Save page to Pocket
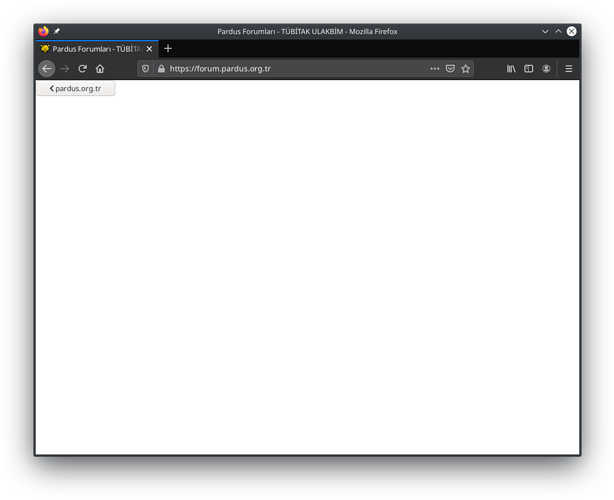 click(x=450, y=69)
